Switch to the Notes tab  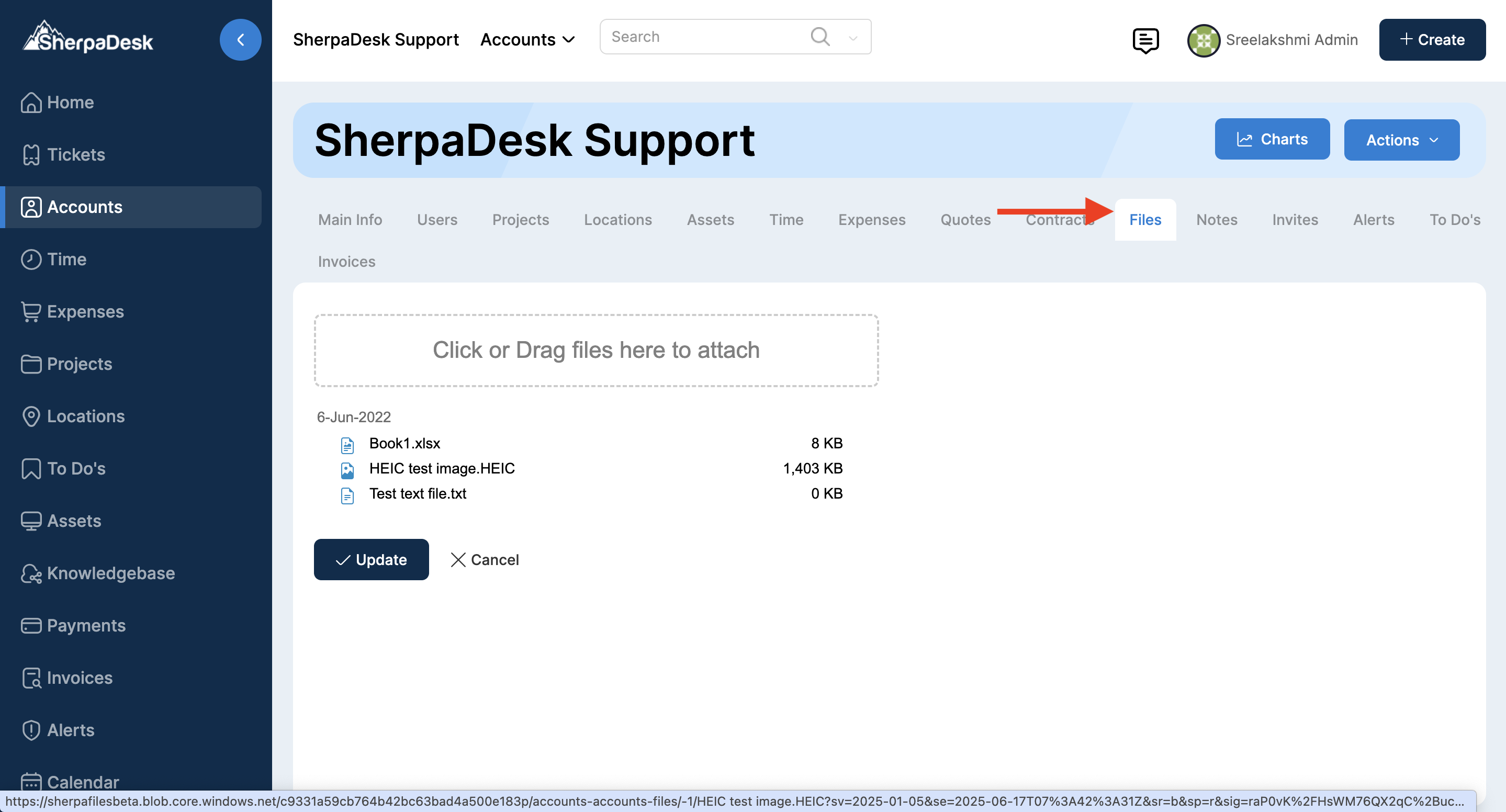coord(1216,220)
